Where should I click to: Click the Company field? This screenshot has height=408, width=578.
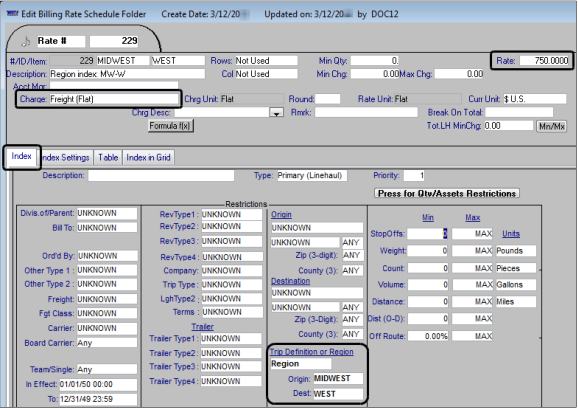(x=232, y=271)
